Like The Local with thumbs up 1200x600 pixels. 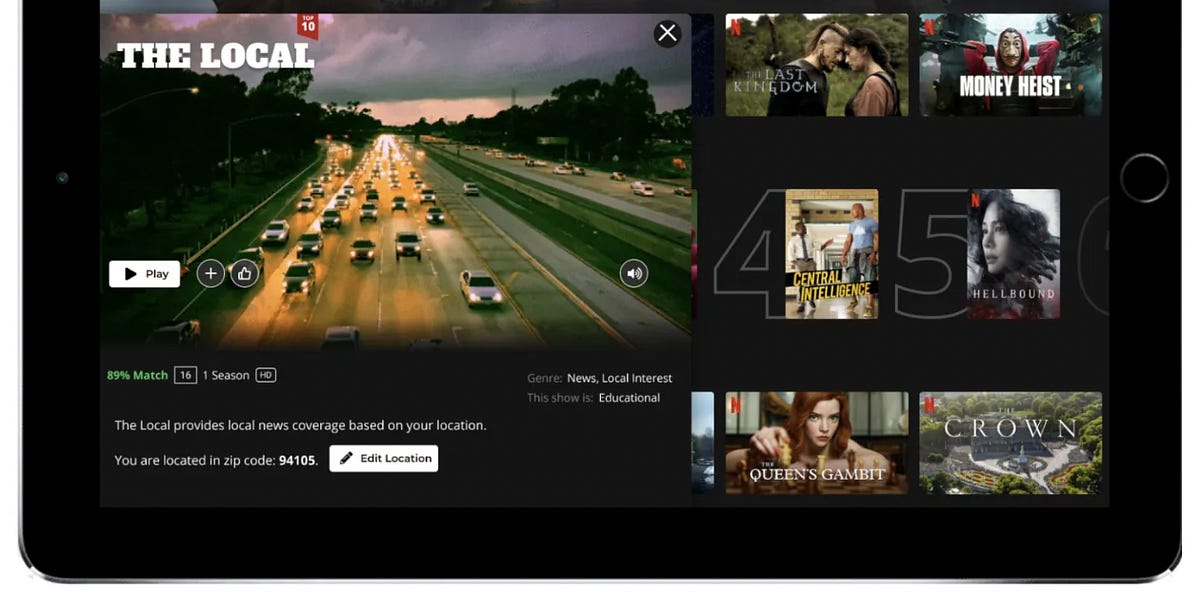[x=244, y=274]
